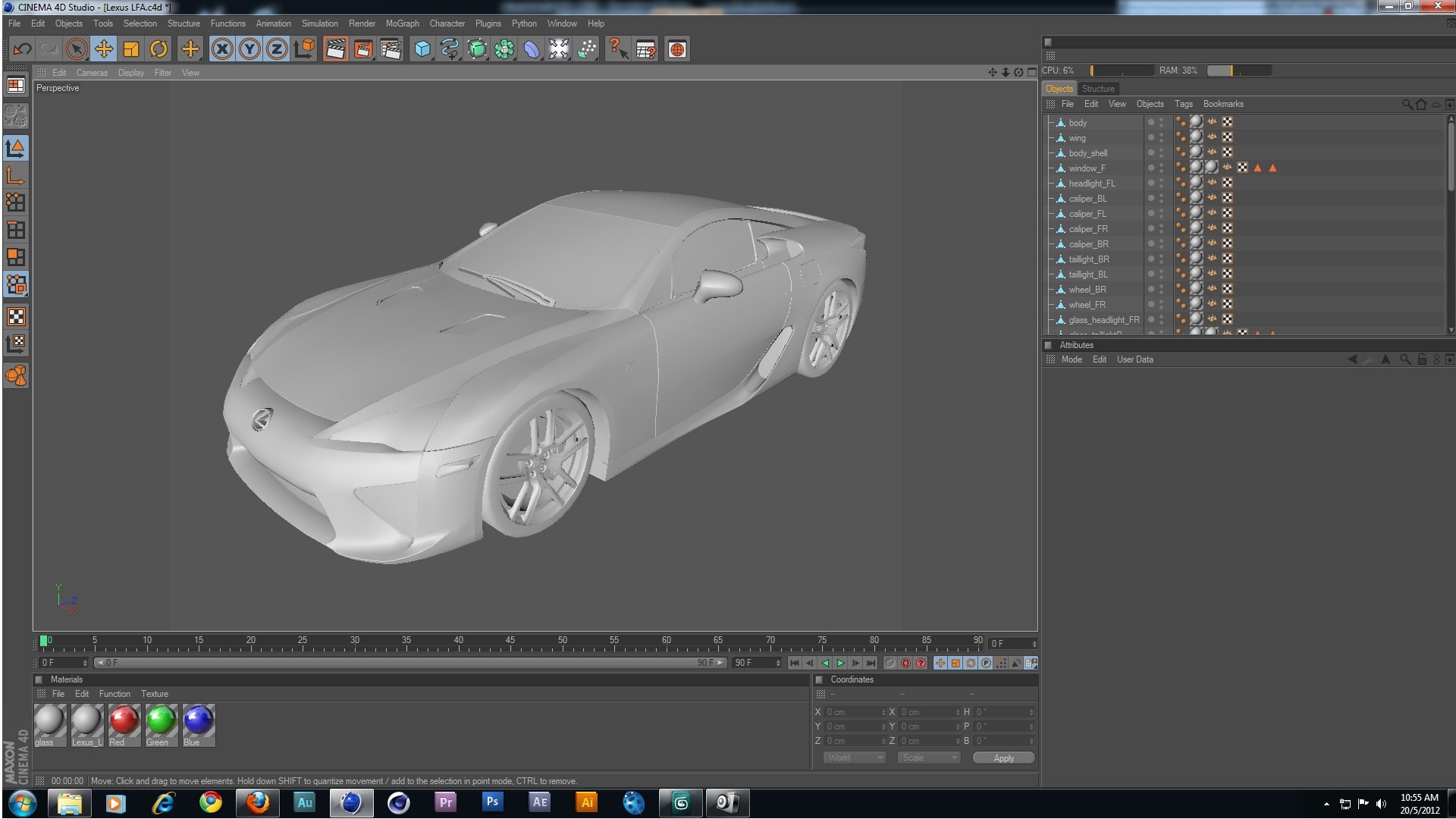The height and width of the screenshot is (819, 1456).
Task: Open the viewport Cameras menu
Action: [92, 73]
